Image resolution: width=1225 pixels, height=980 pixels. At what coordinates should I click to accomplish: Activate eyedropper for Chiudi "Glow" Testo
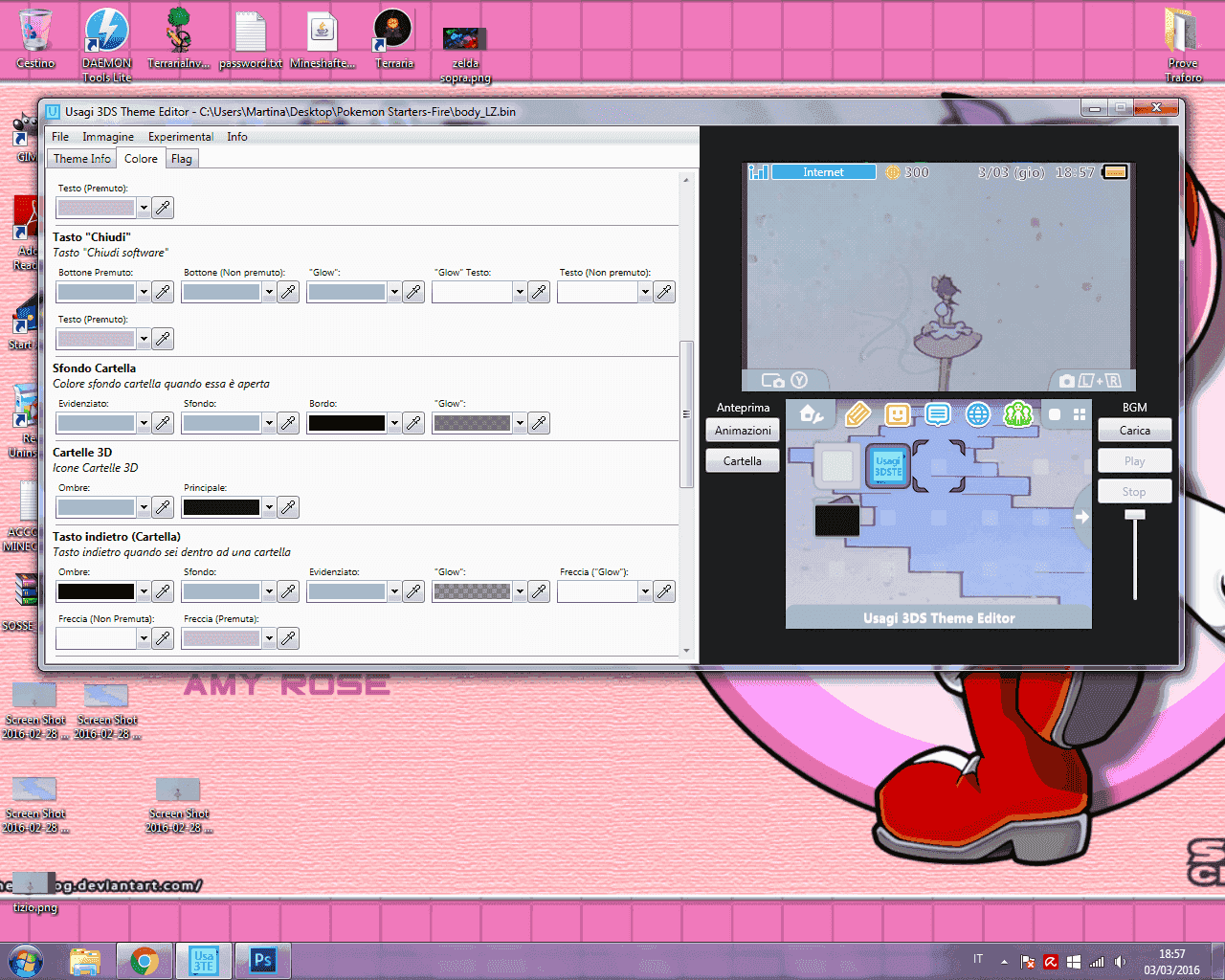tap(540, 292)
